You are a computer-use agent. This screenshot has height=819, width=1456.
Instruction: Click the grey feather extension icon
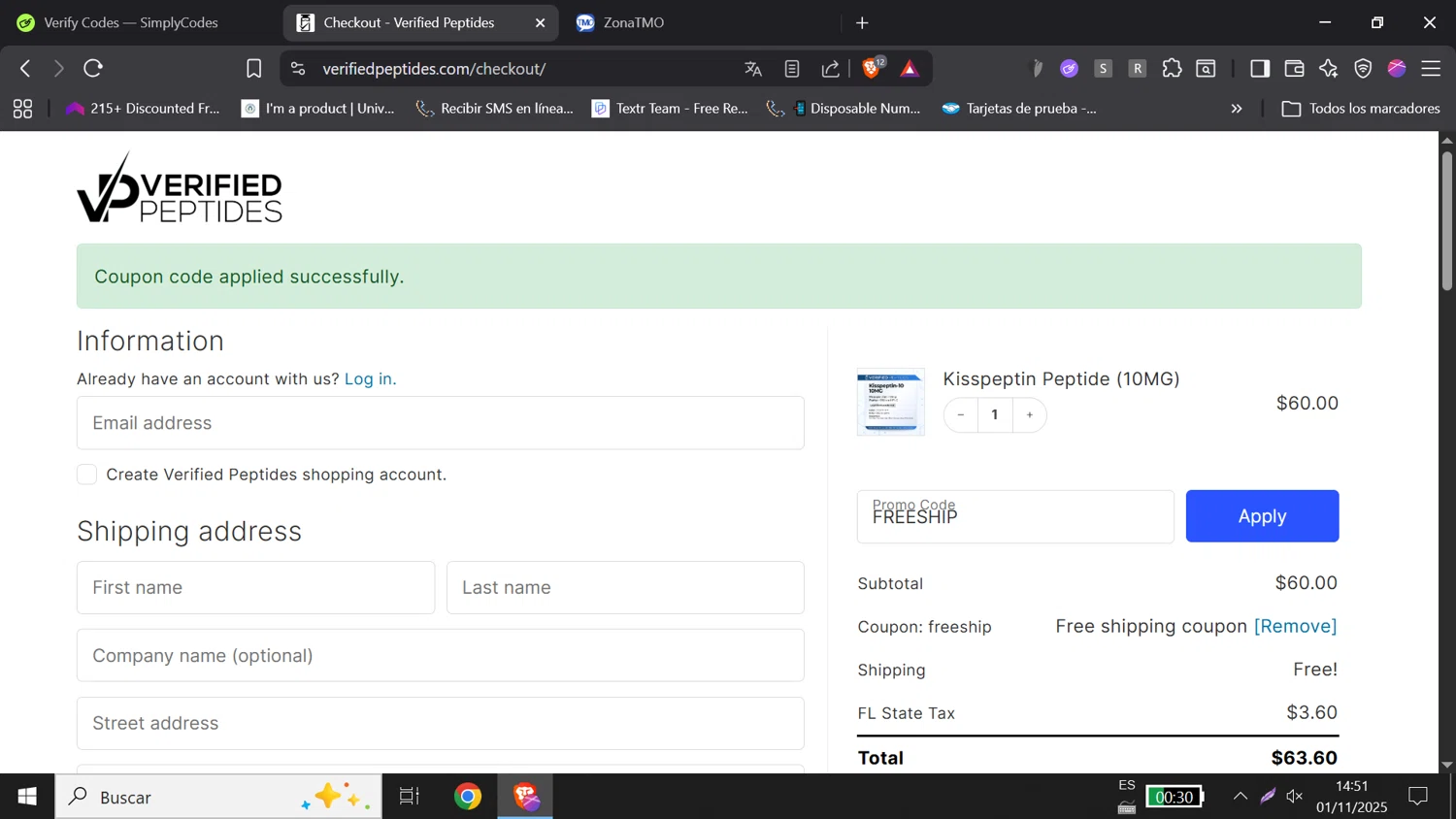pos(1037,68)
